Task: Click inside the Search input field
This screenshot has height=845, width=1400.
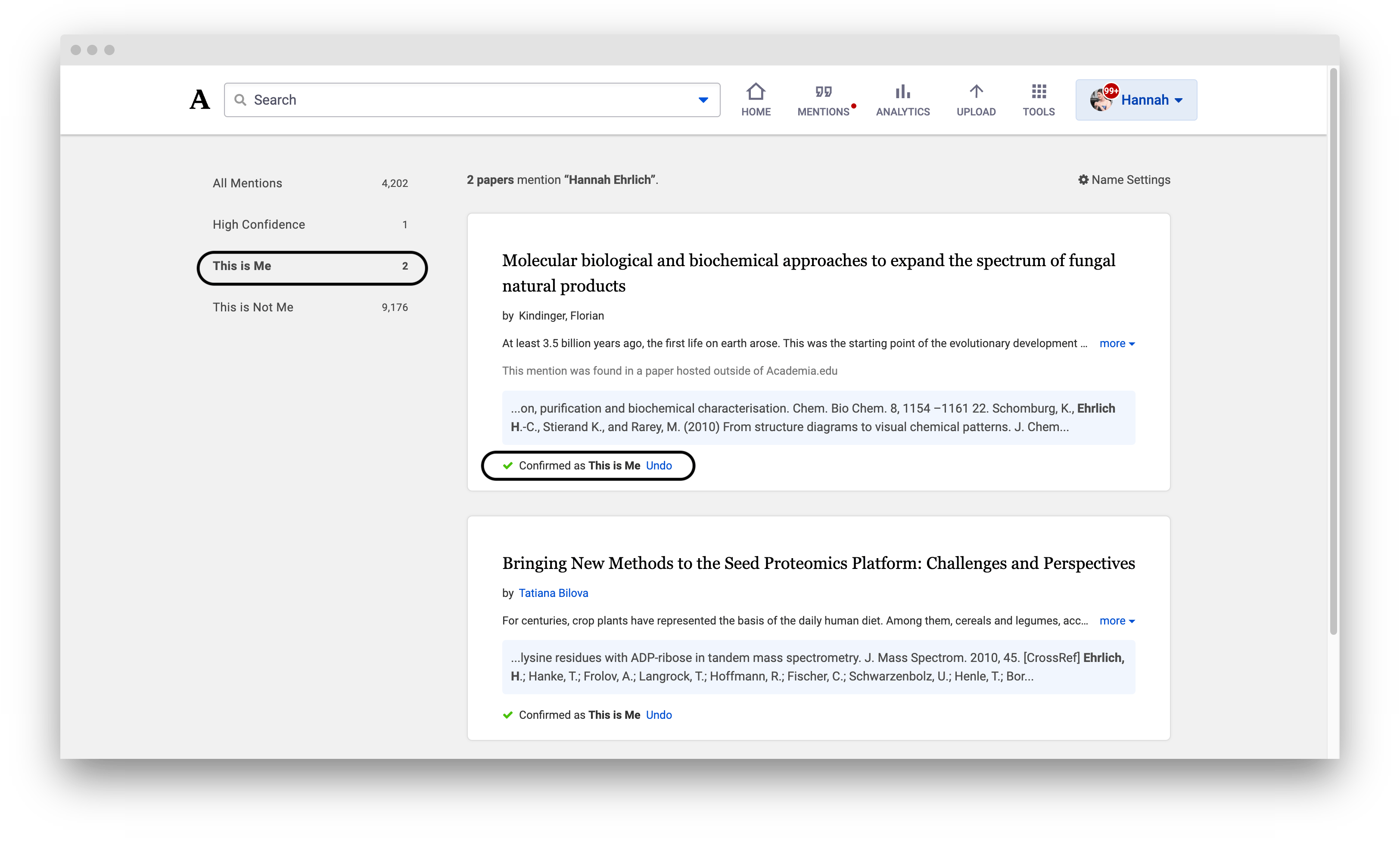Action: pyautogui.click(x=398, y=99)
